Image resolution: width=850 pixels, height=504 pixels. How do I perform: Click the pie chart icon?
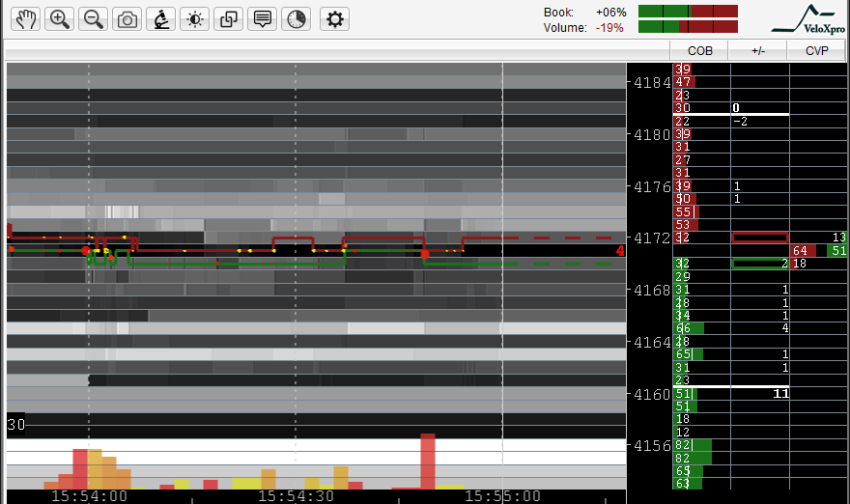coord(296,20)
